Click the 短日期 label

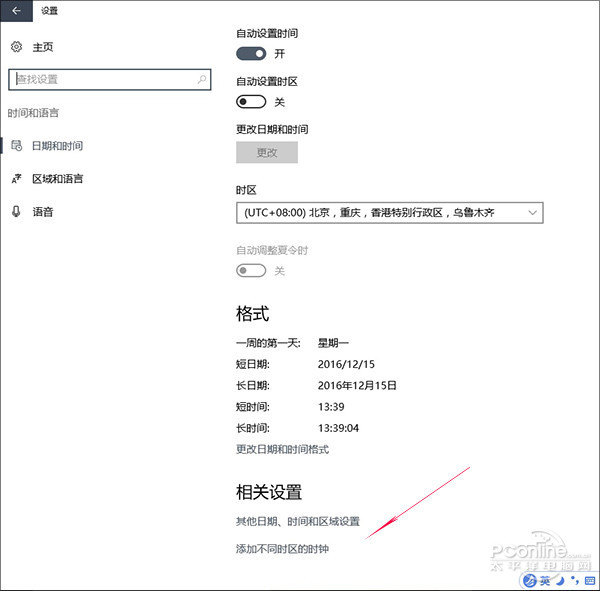click(253, 364)
